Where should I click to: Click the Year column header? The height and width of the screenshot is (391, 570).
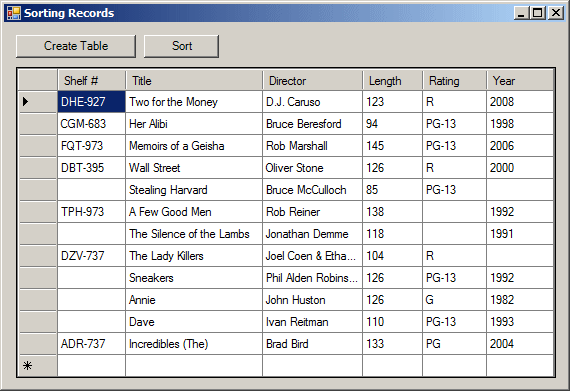point(520,80)
